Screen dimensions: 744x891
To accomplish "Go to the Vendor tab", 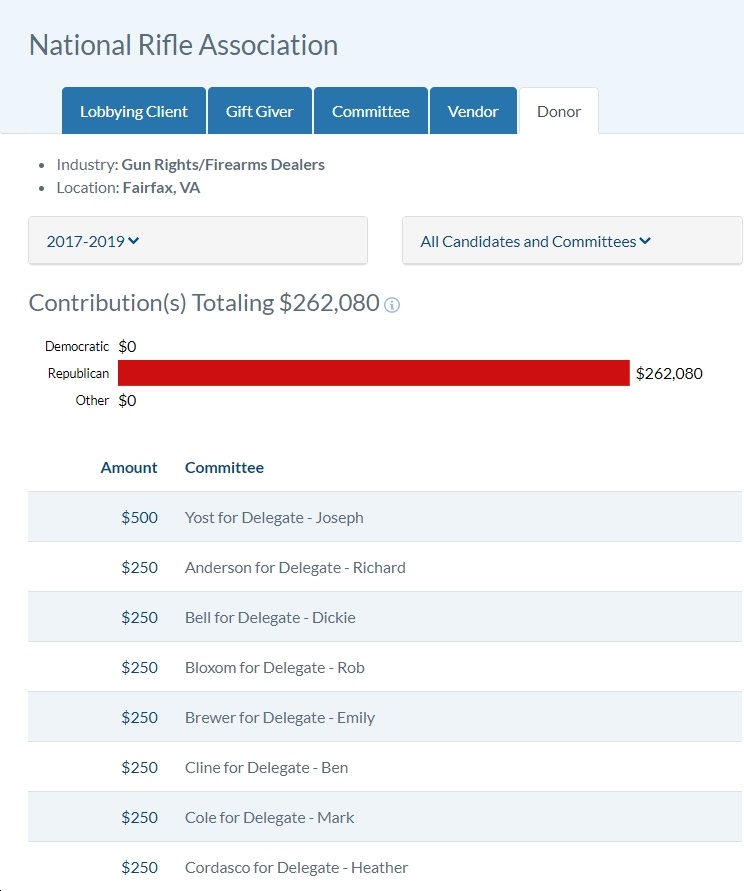I will tap(473, 111).
